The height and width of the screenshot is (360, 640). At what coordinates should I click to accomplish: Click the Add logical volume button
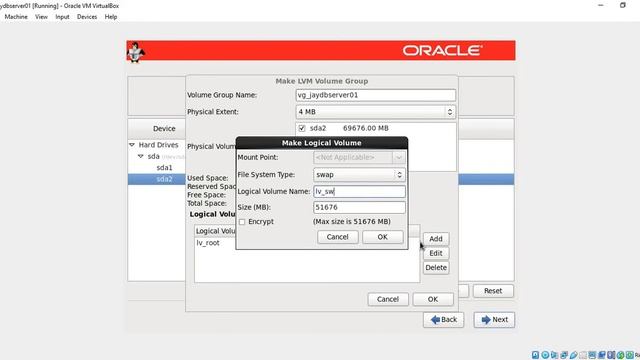click(x=436, y=239)
